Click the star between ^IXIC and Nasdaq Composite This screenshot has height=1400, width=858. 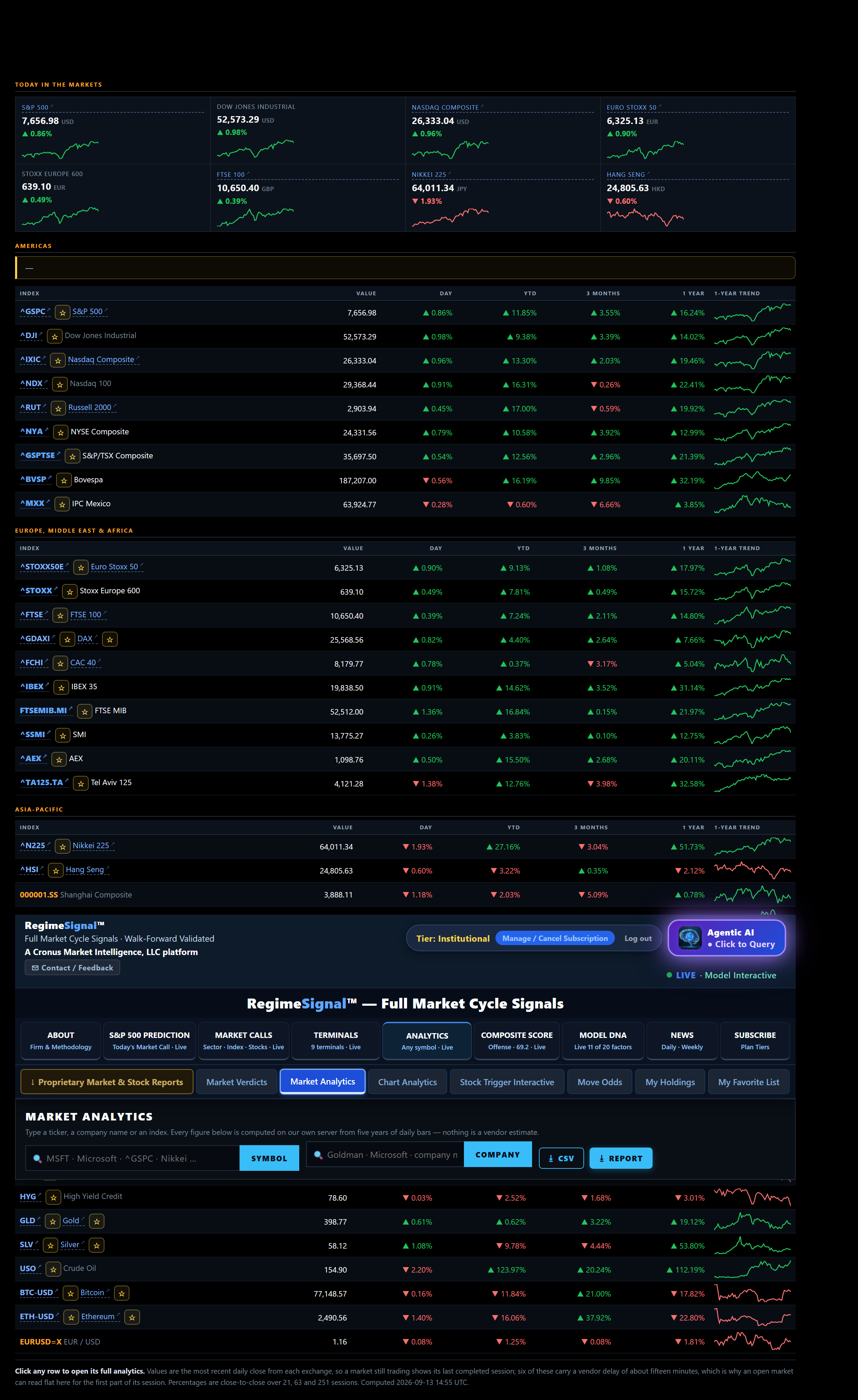(58, 360)
